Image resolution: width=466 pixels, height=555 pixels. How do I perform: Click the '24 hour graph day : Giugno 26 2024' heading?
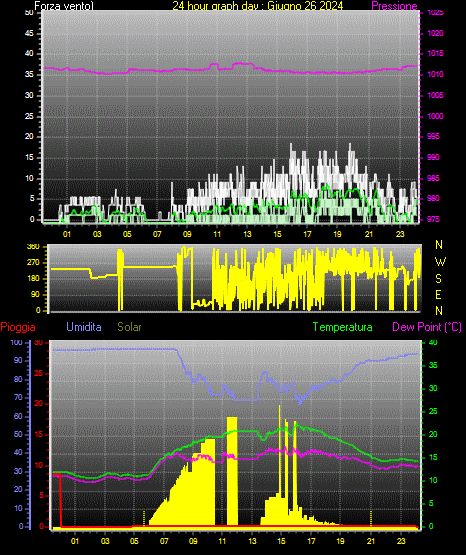258,6
